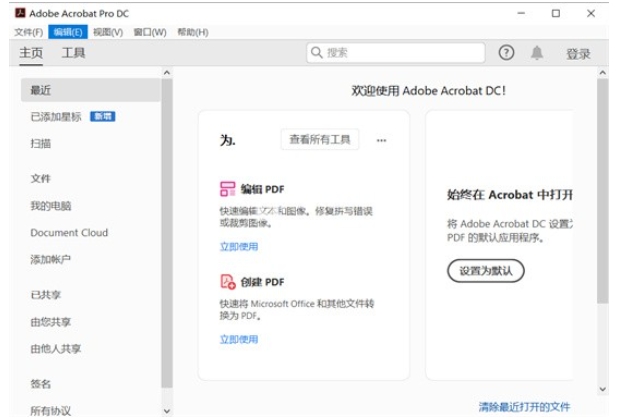The height and width of the screenshot is (420, 618).
Task: Select 添加帐户 in the sidebar
Action: click(x=50, y=259)
